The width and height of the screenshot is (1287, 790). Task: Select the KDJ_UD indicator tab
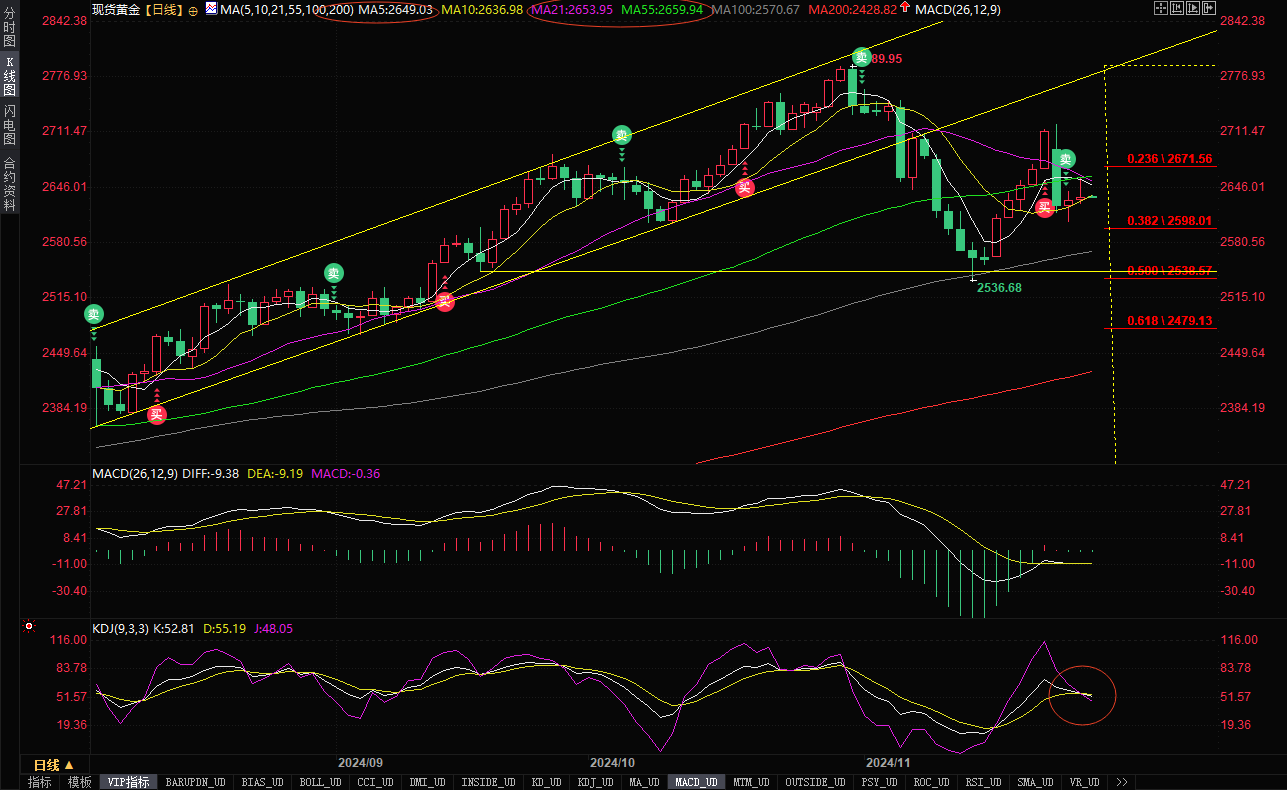(x=595, y=782)
